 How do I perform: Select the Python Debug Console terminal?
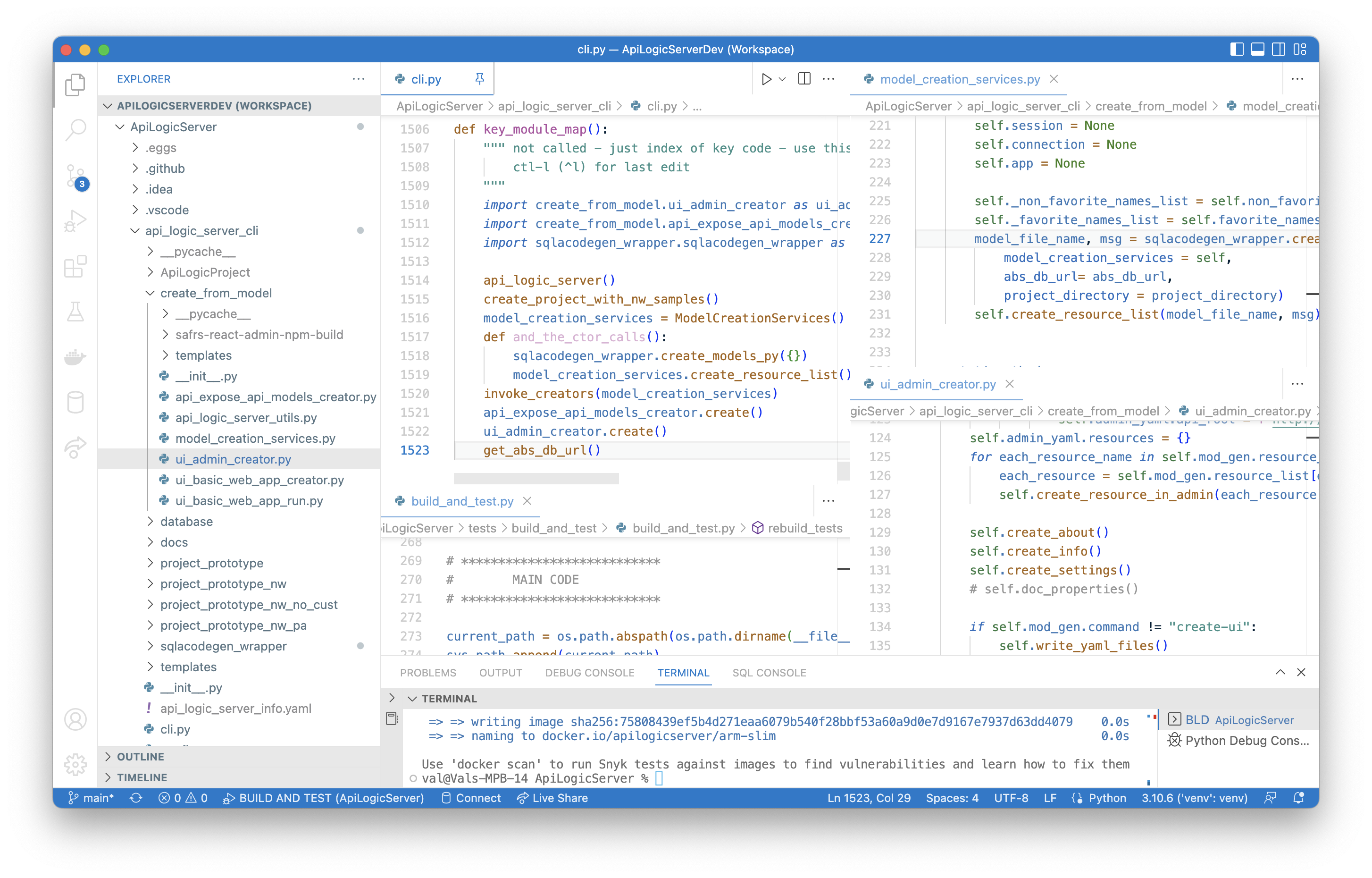1238,740
